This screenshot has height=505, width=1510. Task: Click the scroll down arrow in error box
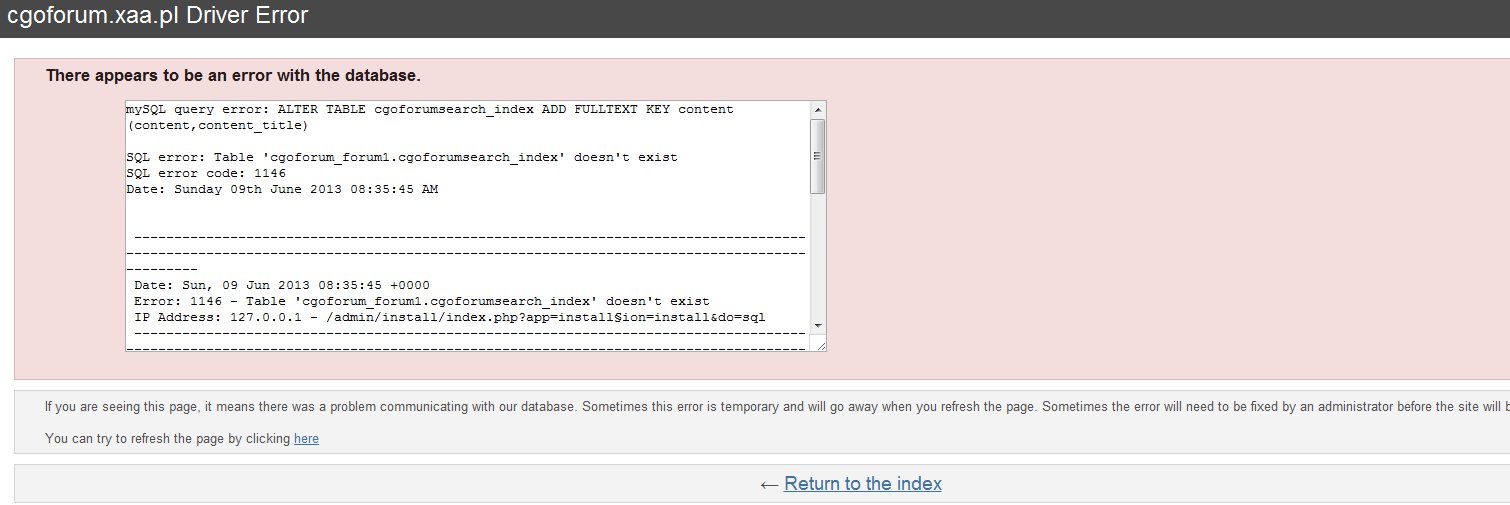pos(817,325)
